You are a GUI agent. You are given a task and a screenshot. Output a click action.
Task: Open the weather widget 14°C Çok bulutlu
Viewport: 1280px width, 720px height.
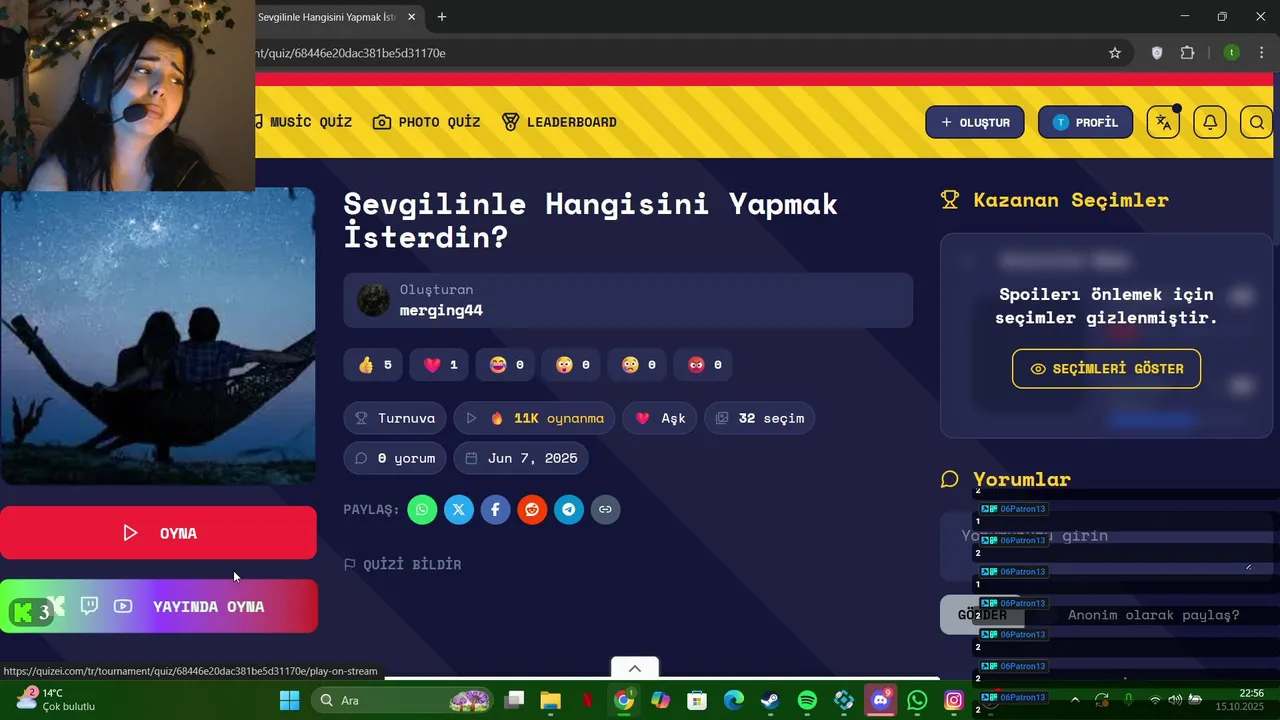tap(56, 699)
